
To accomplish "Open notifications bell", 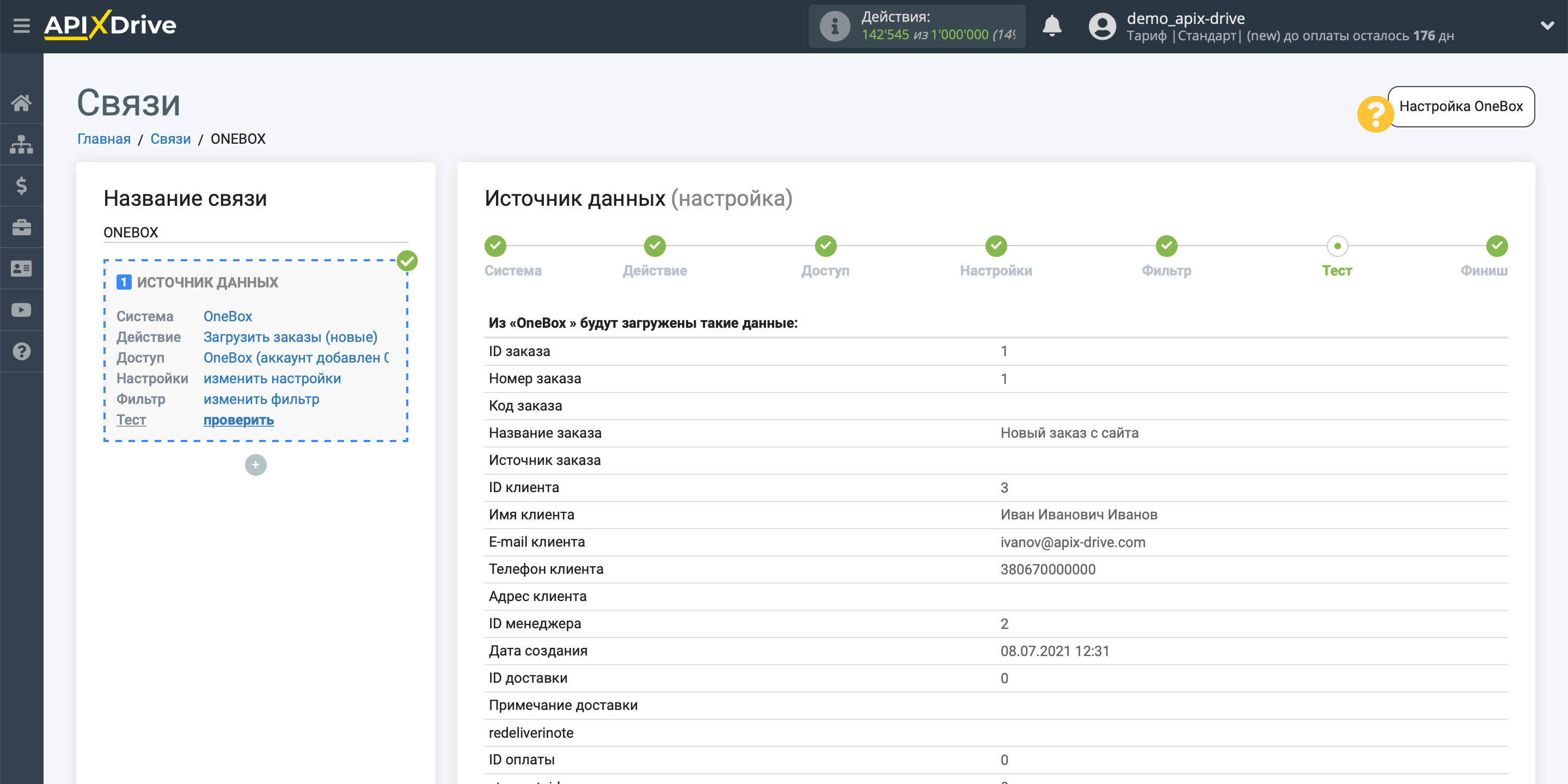I will tap(1051, 26).
